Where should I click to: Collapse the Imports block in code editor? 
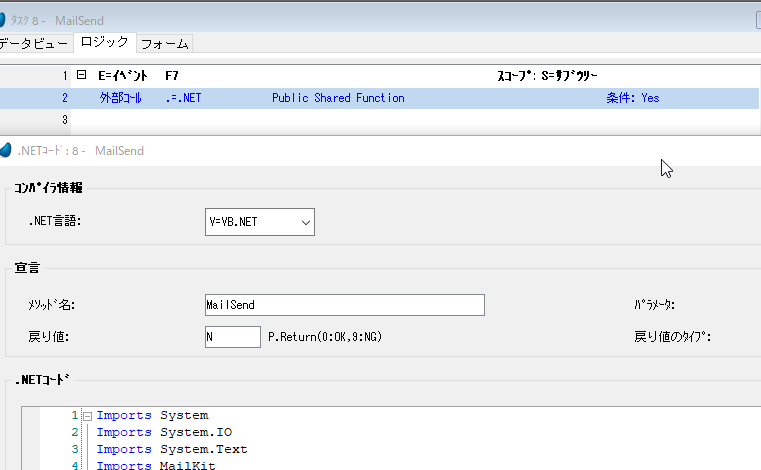[87, 416]
